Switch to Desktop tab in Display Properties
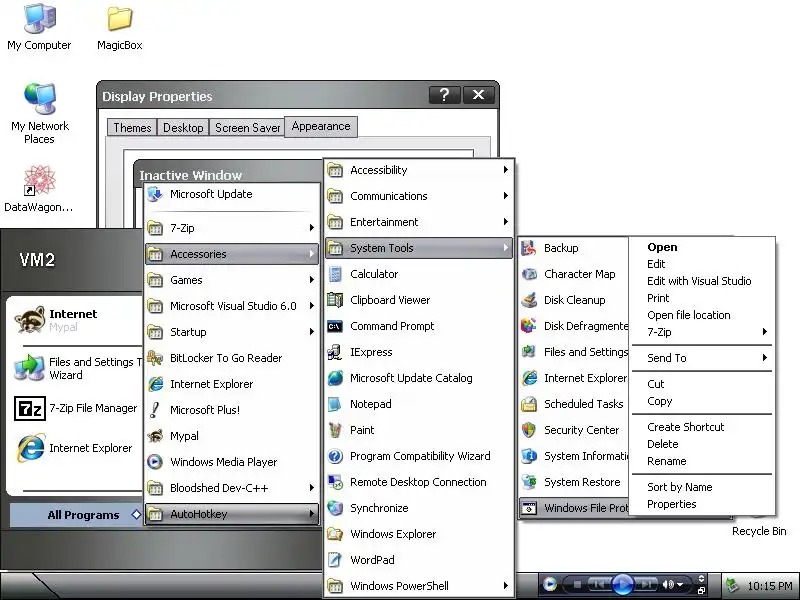The image size is (800, 600). 183,128
